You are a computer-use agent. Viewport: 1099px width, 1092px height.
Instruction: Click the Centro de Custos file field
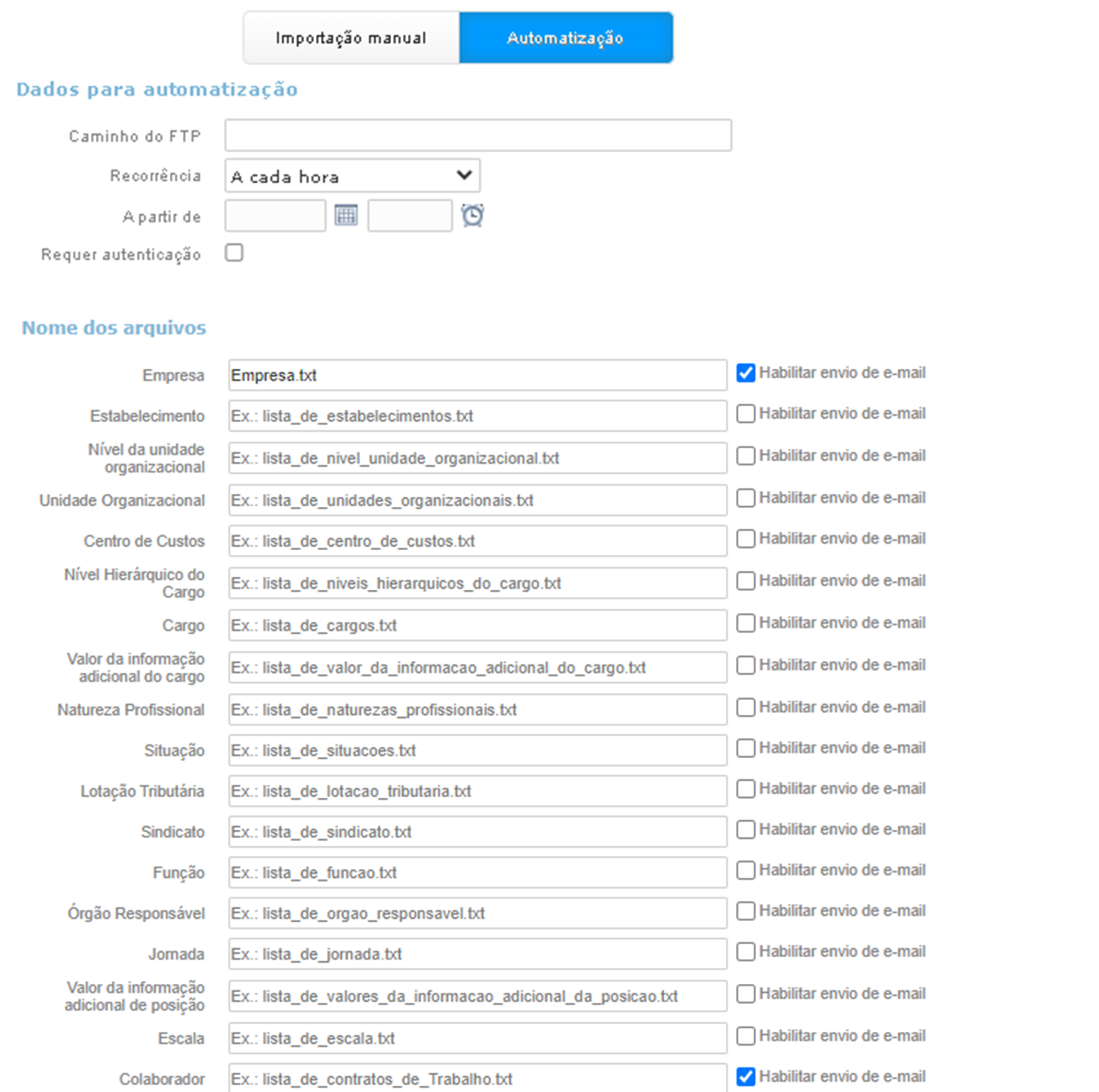coord(478,541)
